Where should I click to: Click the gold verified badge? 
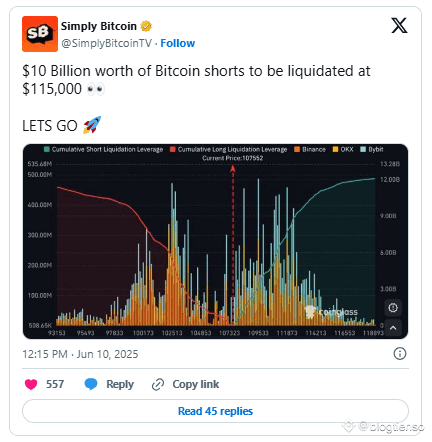(146, 26)
